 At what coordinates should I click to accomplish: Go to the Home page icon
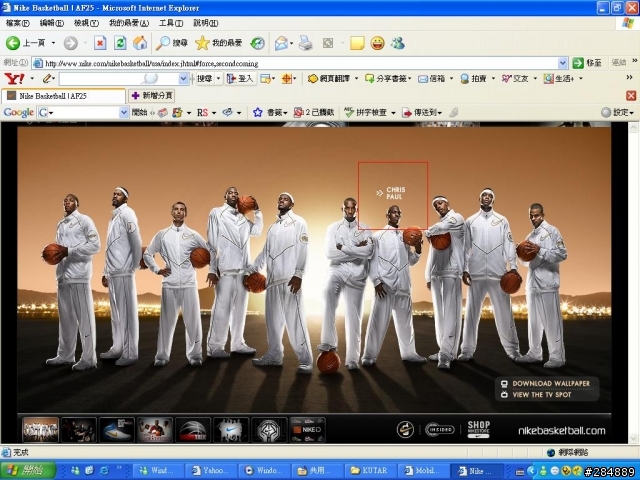[x=140, y=43]
